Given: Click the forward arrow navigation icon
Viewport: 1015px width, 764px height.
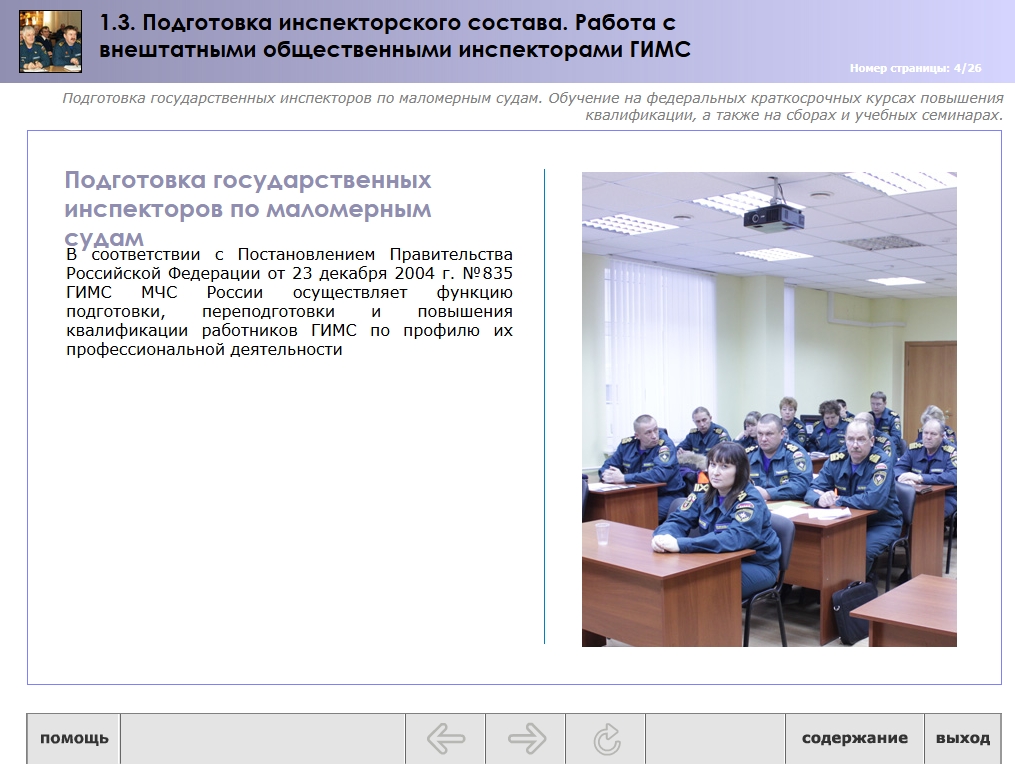Looking at the screenshot, I should (526, 739).
